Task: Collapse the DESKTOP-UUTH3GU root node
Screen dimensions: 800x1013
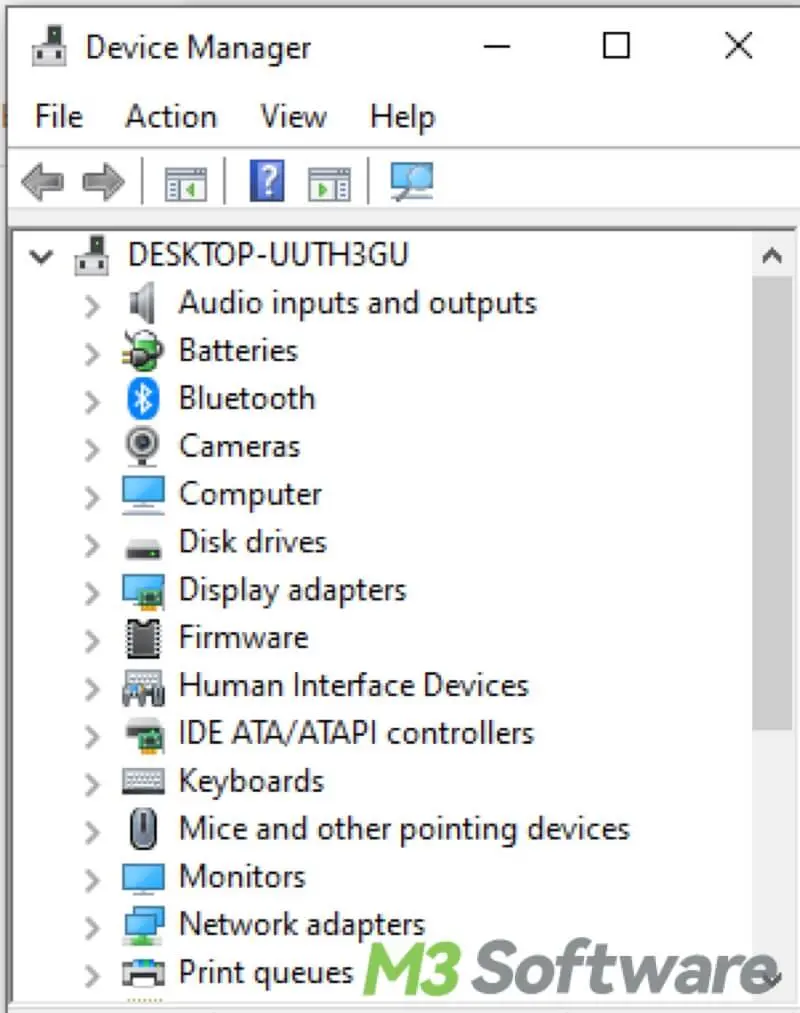Action: (41, 257)
